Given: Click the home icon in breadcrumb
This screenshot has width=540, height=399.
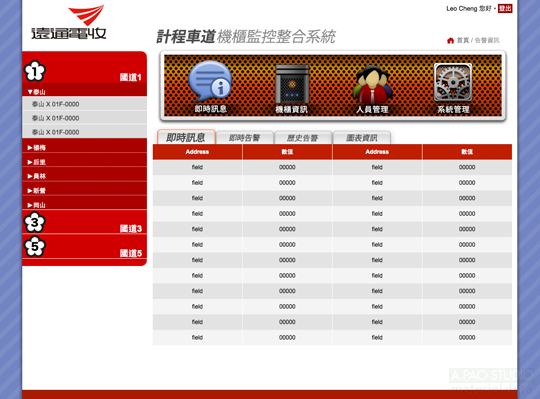Looking at the screenshot, I should click(450, 41).
